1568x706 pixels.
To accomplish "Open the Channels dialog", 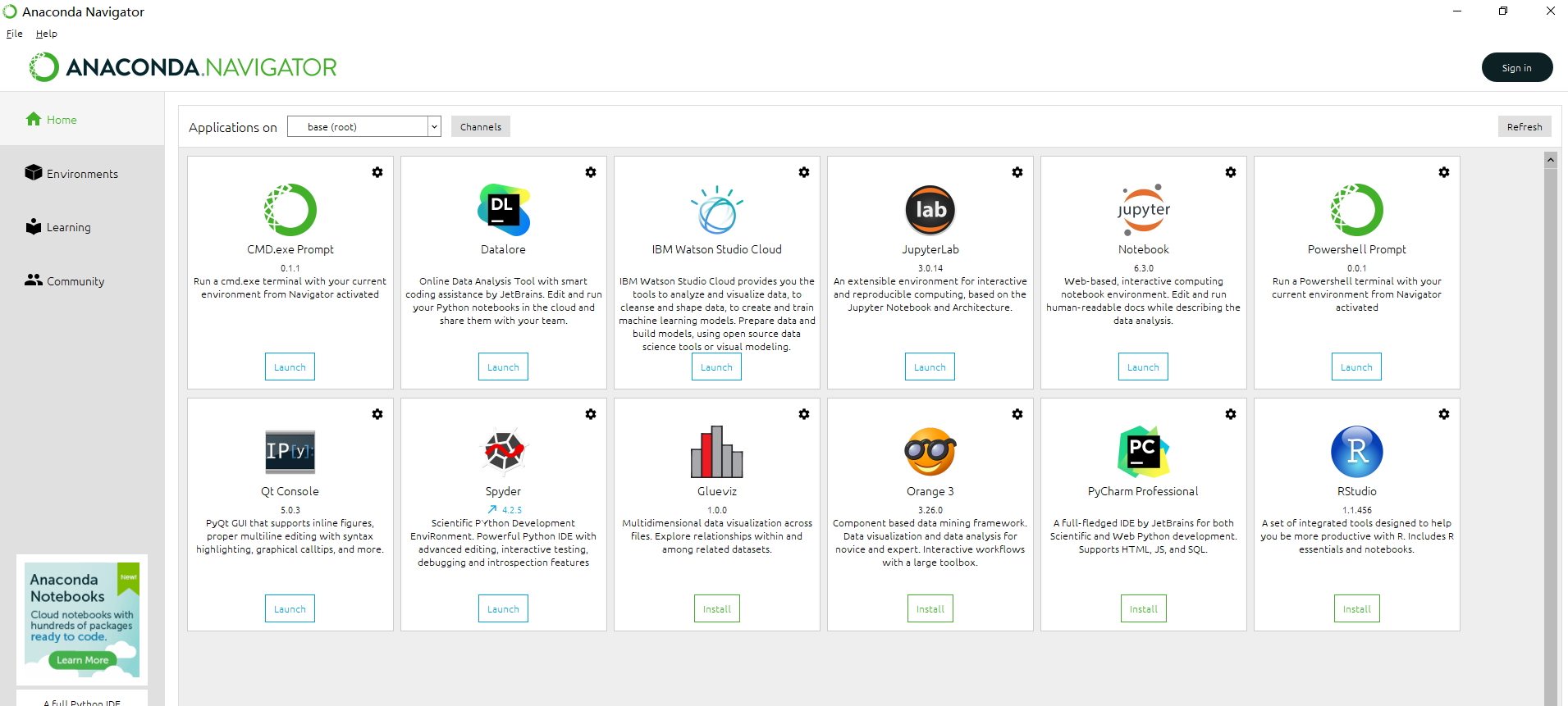I will coord(481,127).
